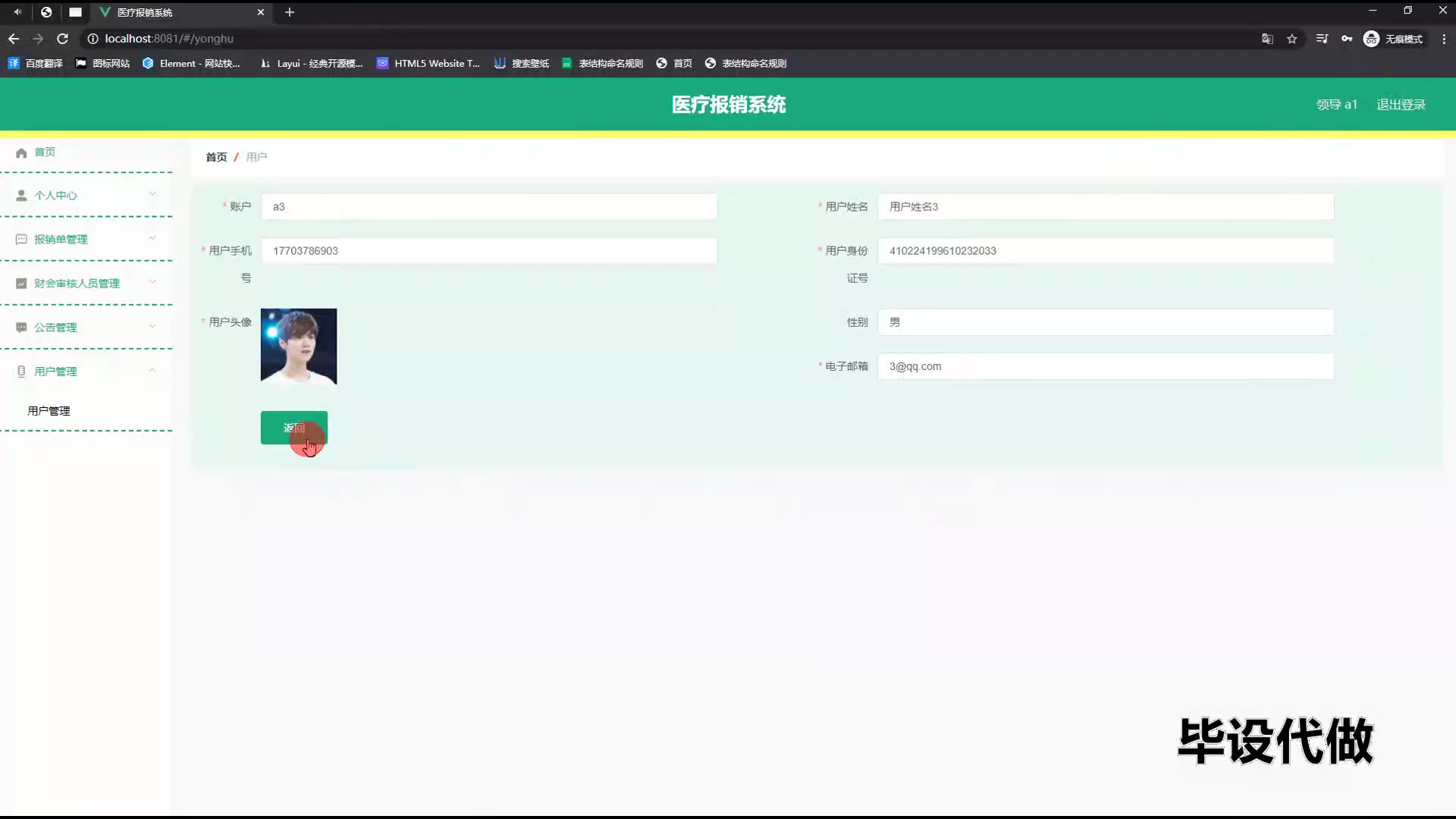1456x819 pixels.
Task: Click the 报销单管理 sidebar icon
Action: pos(21,240)
